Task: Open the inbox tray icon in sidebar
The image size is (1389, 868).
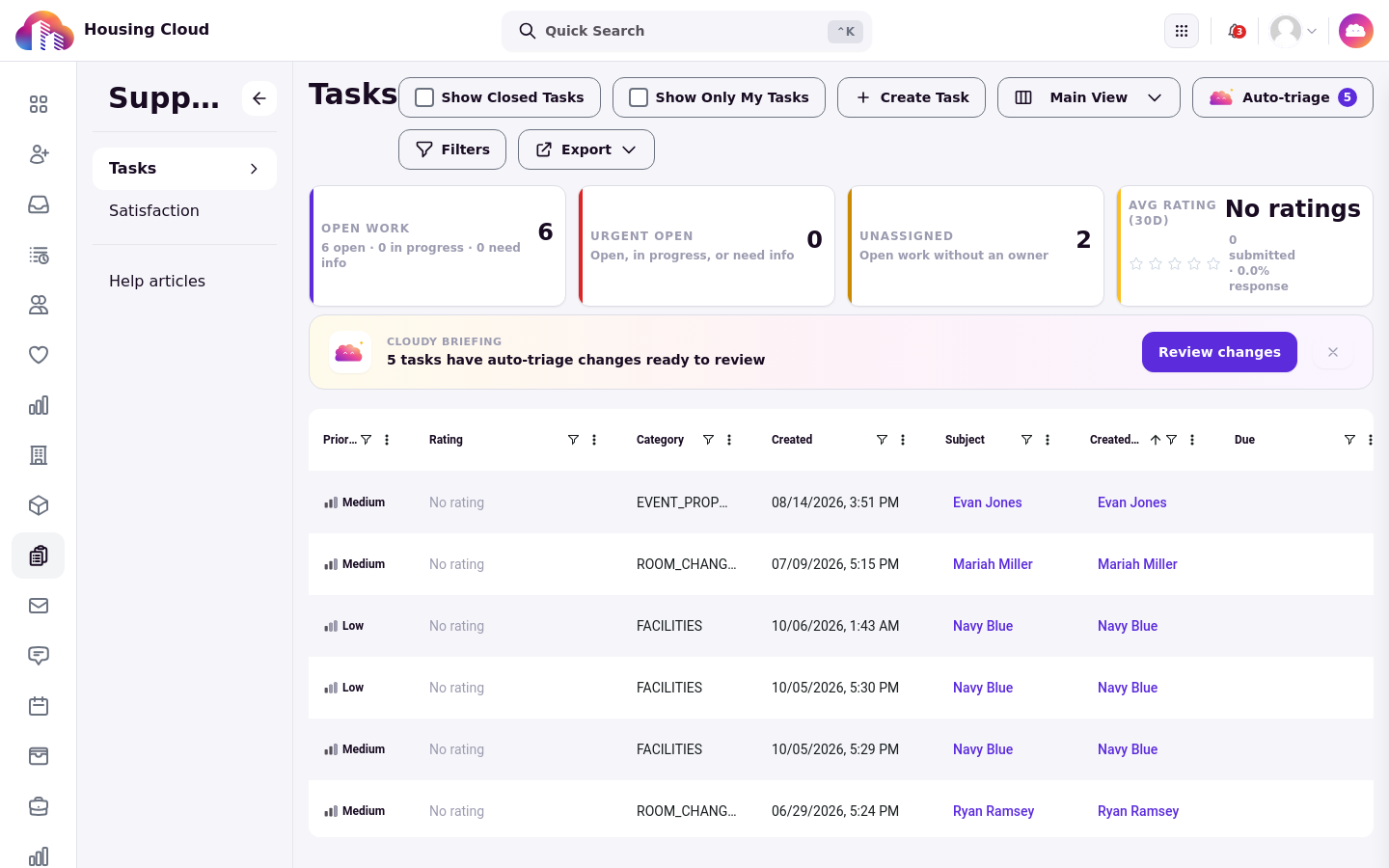Action: tap(39, 204)
